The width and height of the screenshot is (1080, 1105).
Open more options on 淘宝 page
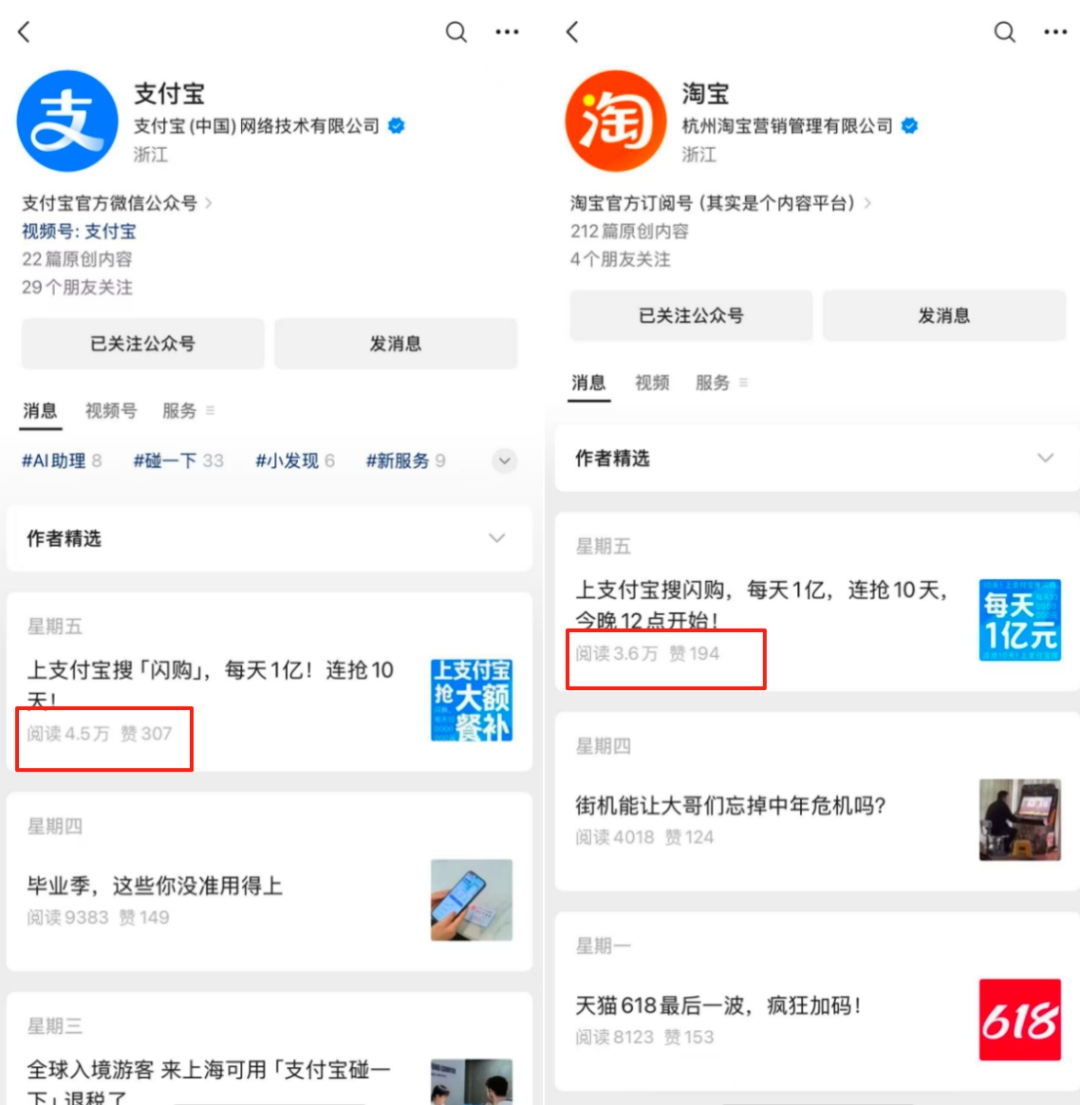click(x=1055, y=32)
